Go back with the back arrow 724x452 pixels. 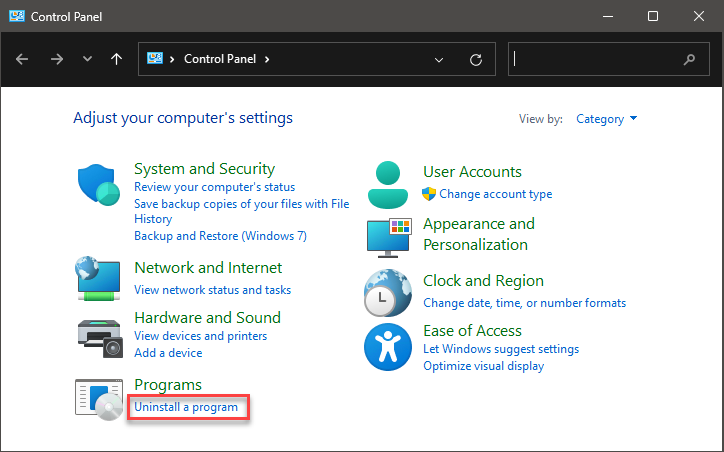(x=22, y=59)
